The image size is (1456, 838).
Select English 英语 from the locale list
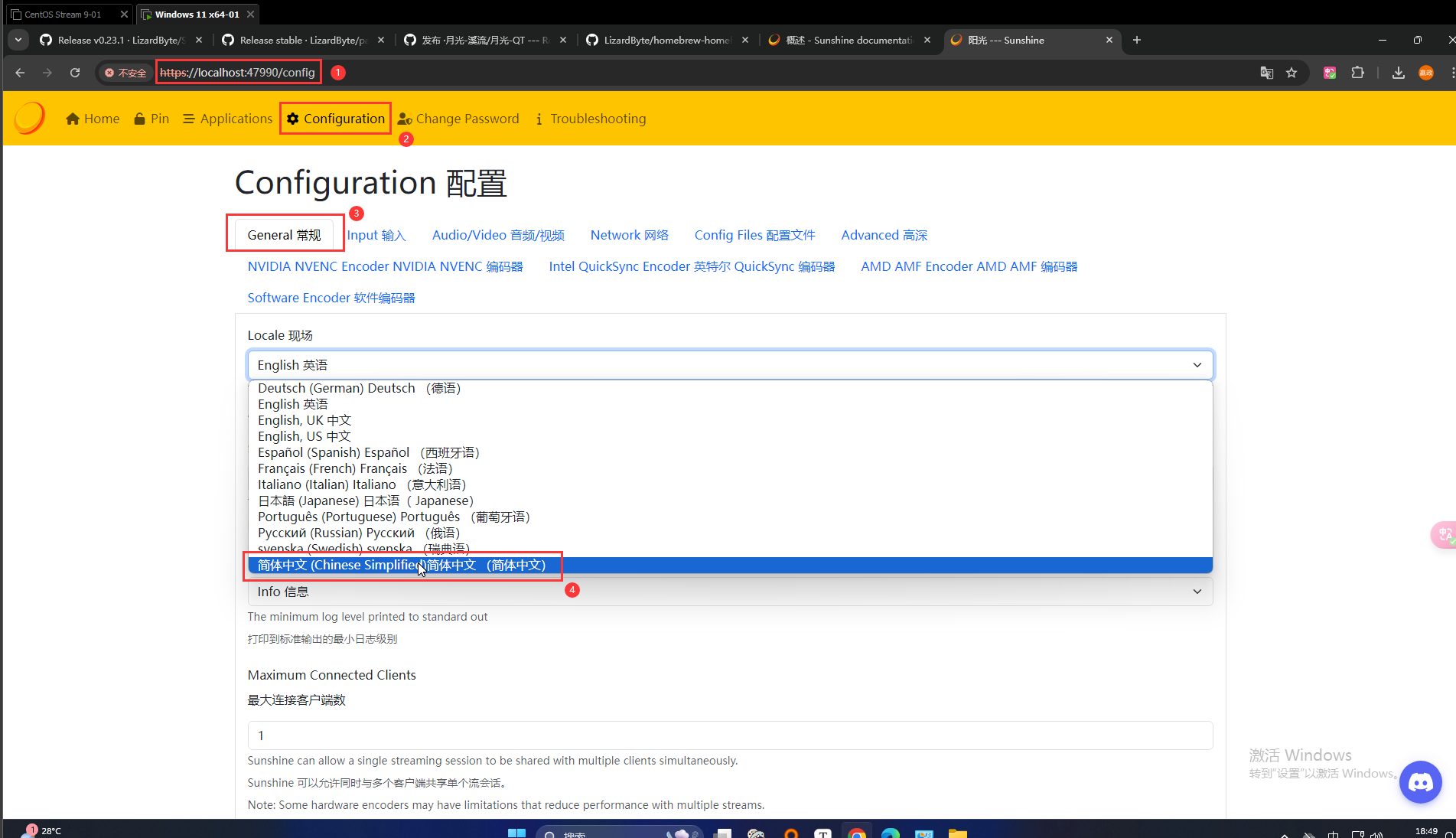pos(731,404)
